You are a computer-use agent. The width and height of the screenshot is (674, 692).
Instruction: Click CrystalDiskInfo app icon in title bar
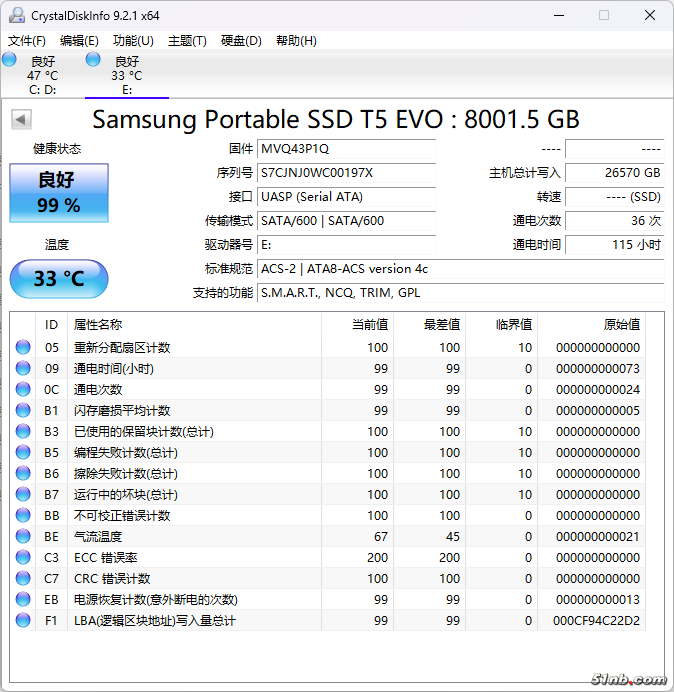coord(16,15)
